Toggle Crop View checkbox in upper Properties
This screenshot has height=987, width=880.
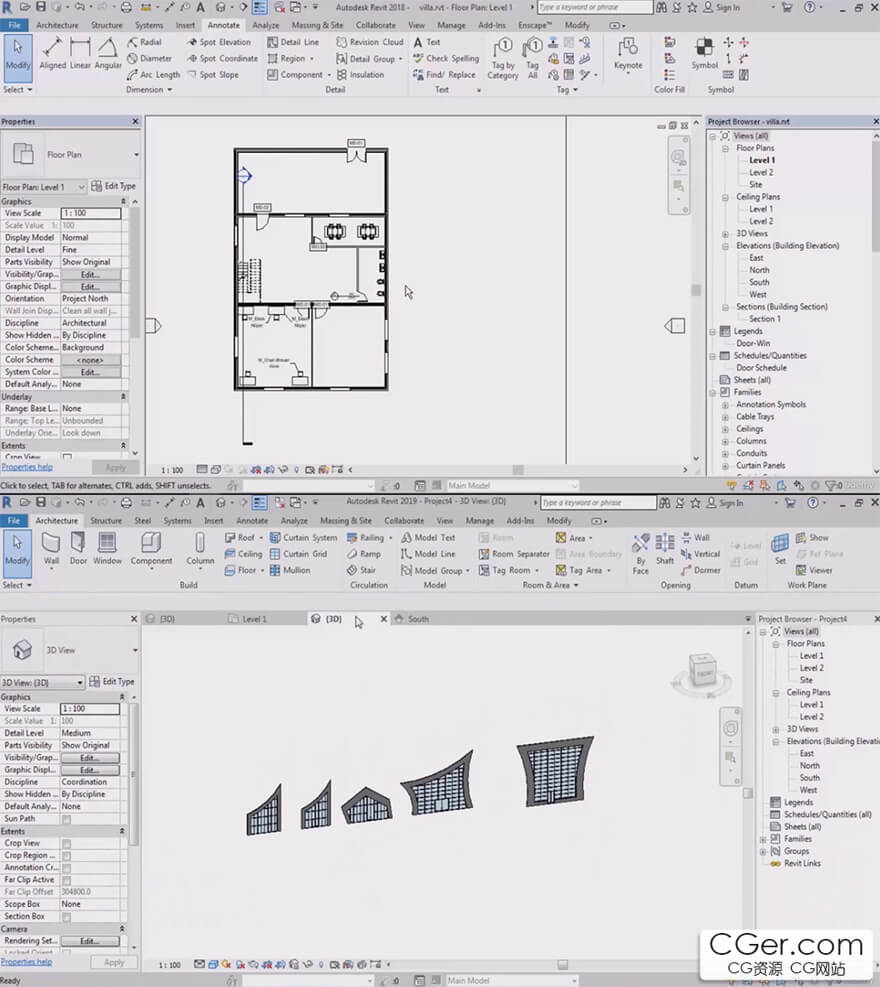pyautogui.click(x=67, y=457)
